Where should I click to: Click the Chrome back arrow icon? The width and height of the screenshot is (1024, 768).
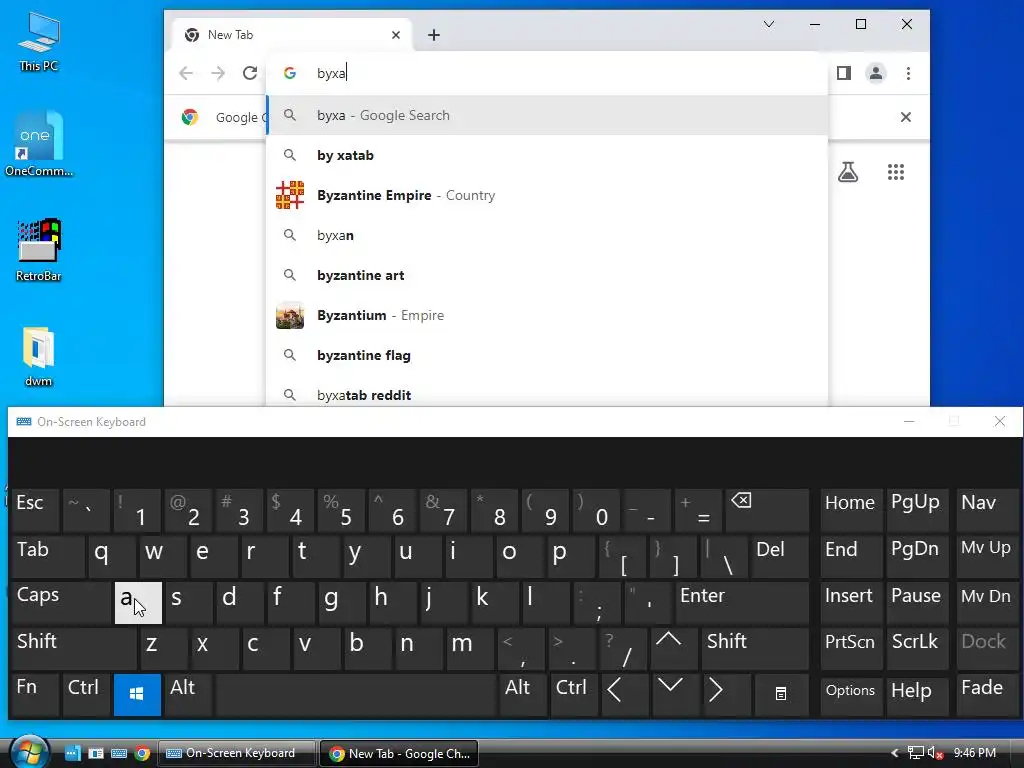click(186, 73)
